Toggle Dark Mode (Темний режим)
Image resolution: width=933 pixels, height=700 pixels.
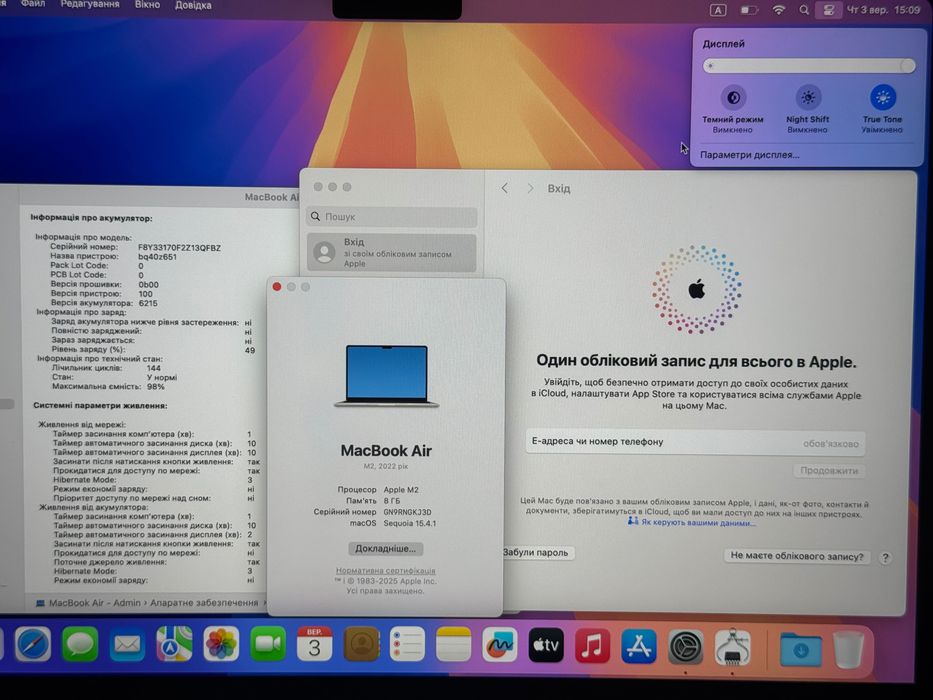(x=733, y=98)
